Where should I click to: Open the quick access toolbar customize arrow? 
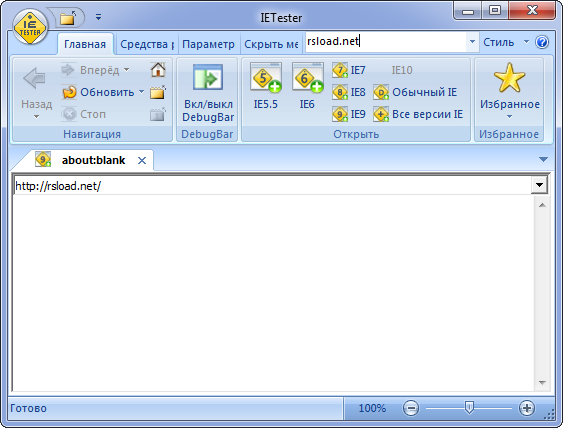(98, 17)
